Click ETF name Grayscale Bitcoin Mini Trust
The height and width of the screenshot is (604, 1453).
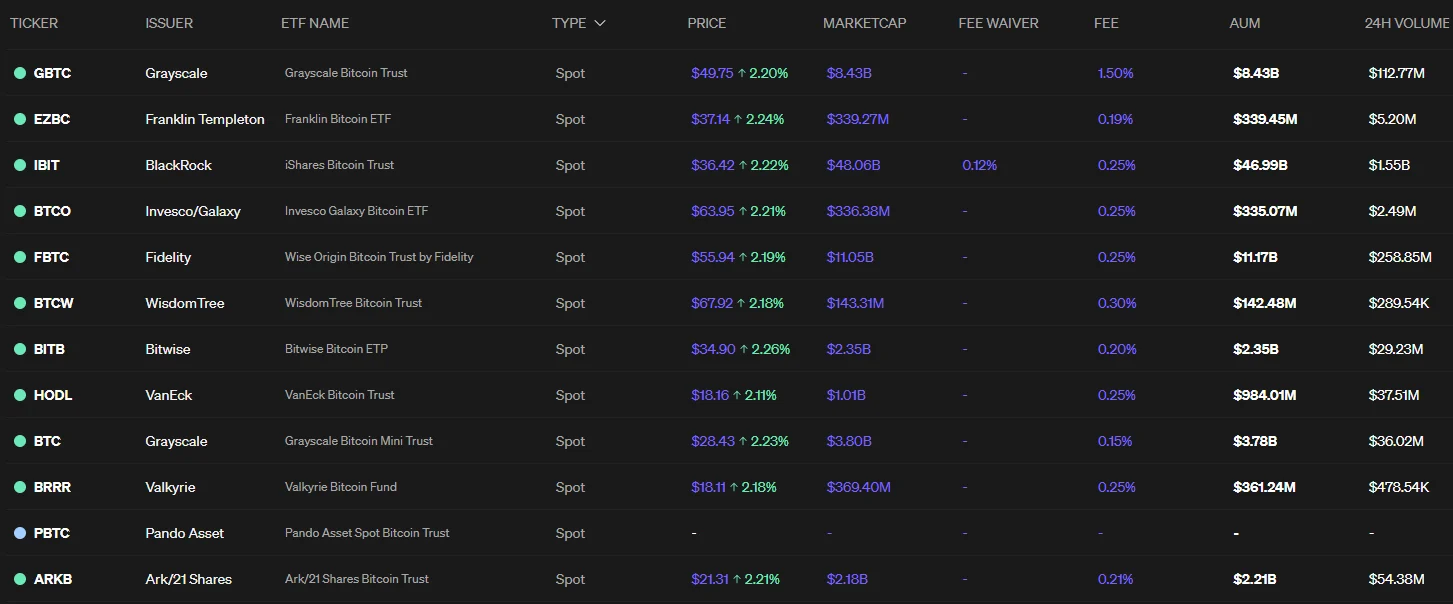359,441
